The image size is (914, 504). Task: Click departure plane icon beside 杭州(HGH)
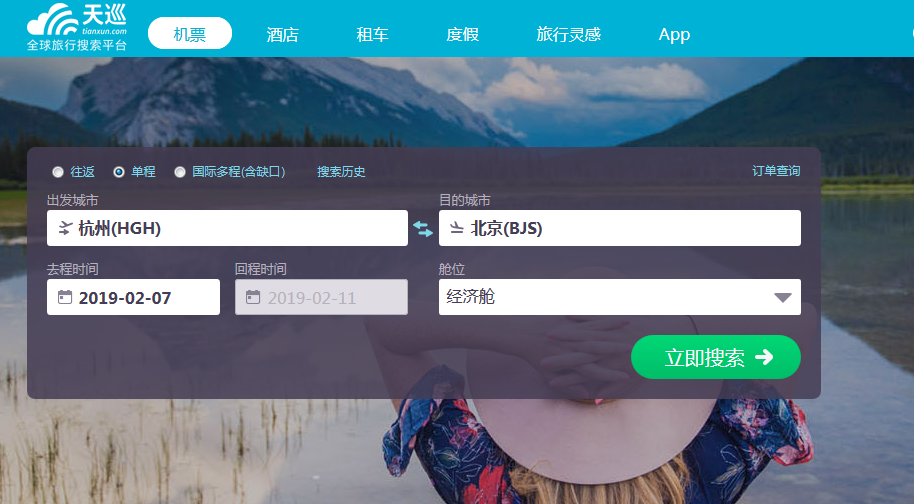coord(65,228)
